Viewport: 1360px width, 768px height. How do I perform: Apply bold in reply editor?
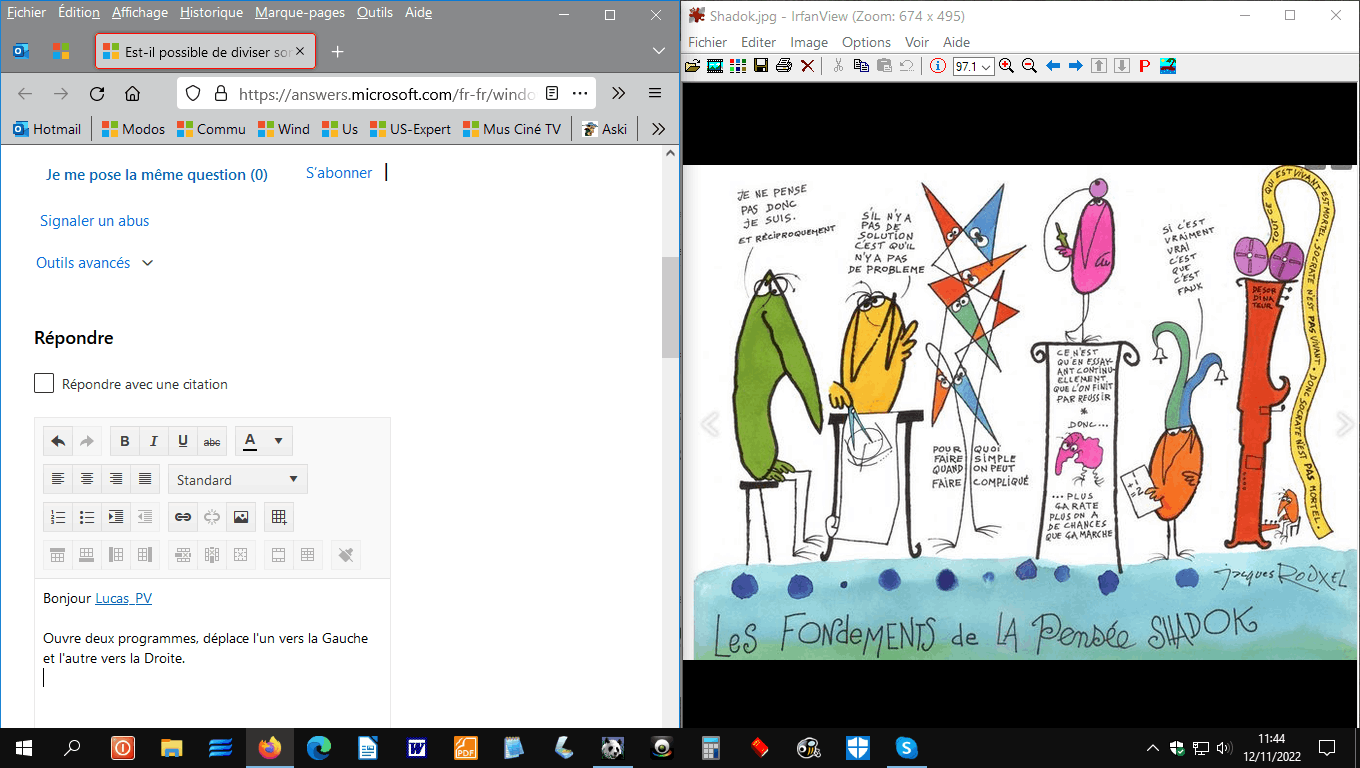pos(124,441)
